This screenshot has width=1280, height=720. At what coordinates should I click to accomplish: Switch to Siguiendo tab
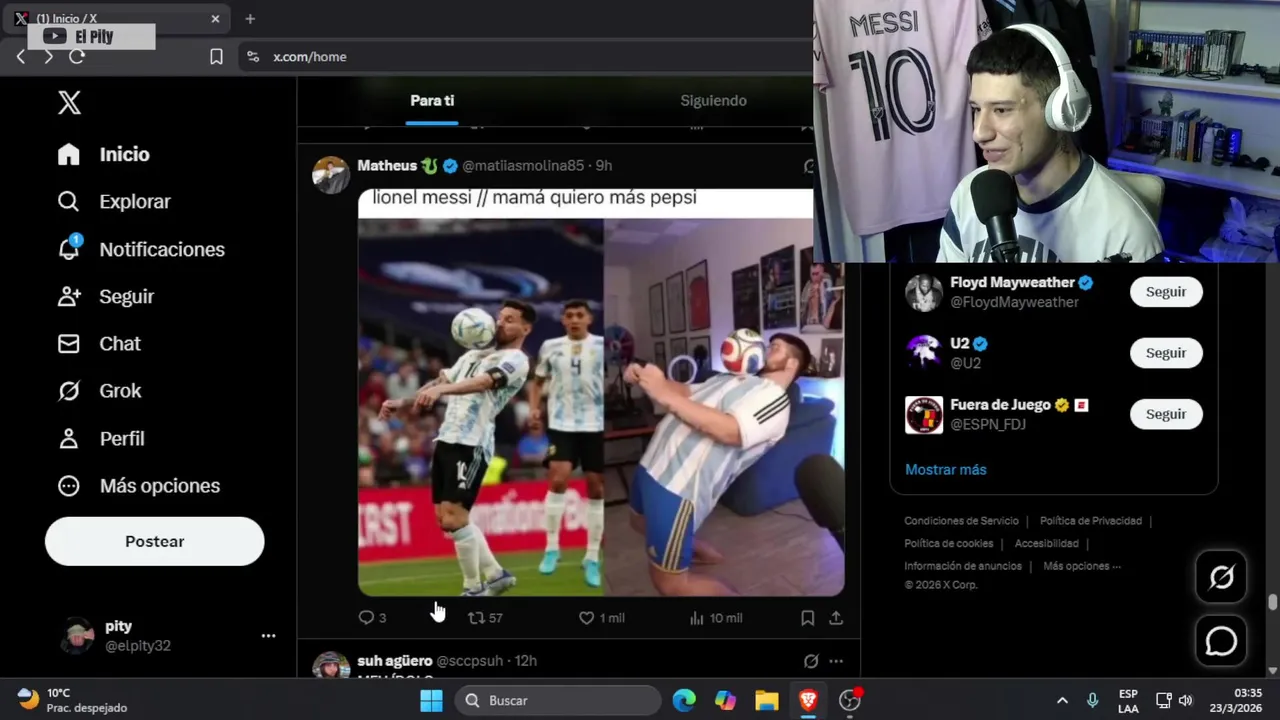713,100
